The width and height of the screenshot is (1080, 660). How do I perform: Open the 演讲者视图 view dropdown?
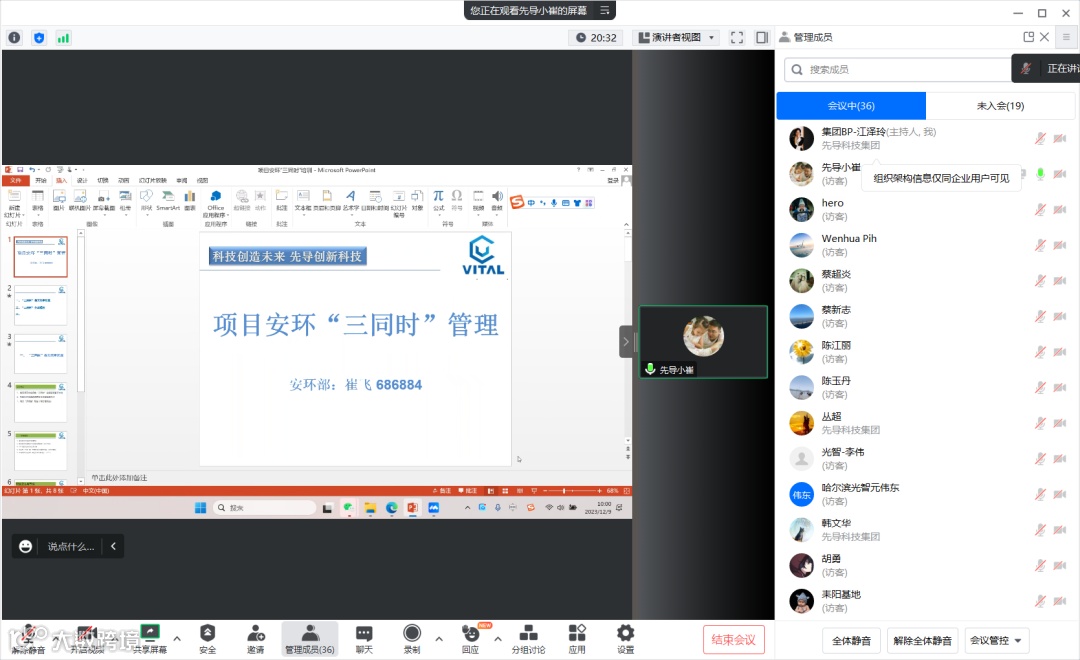coord(676,37)
